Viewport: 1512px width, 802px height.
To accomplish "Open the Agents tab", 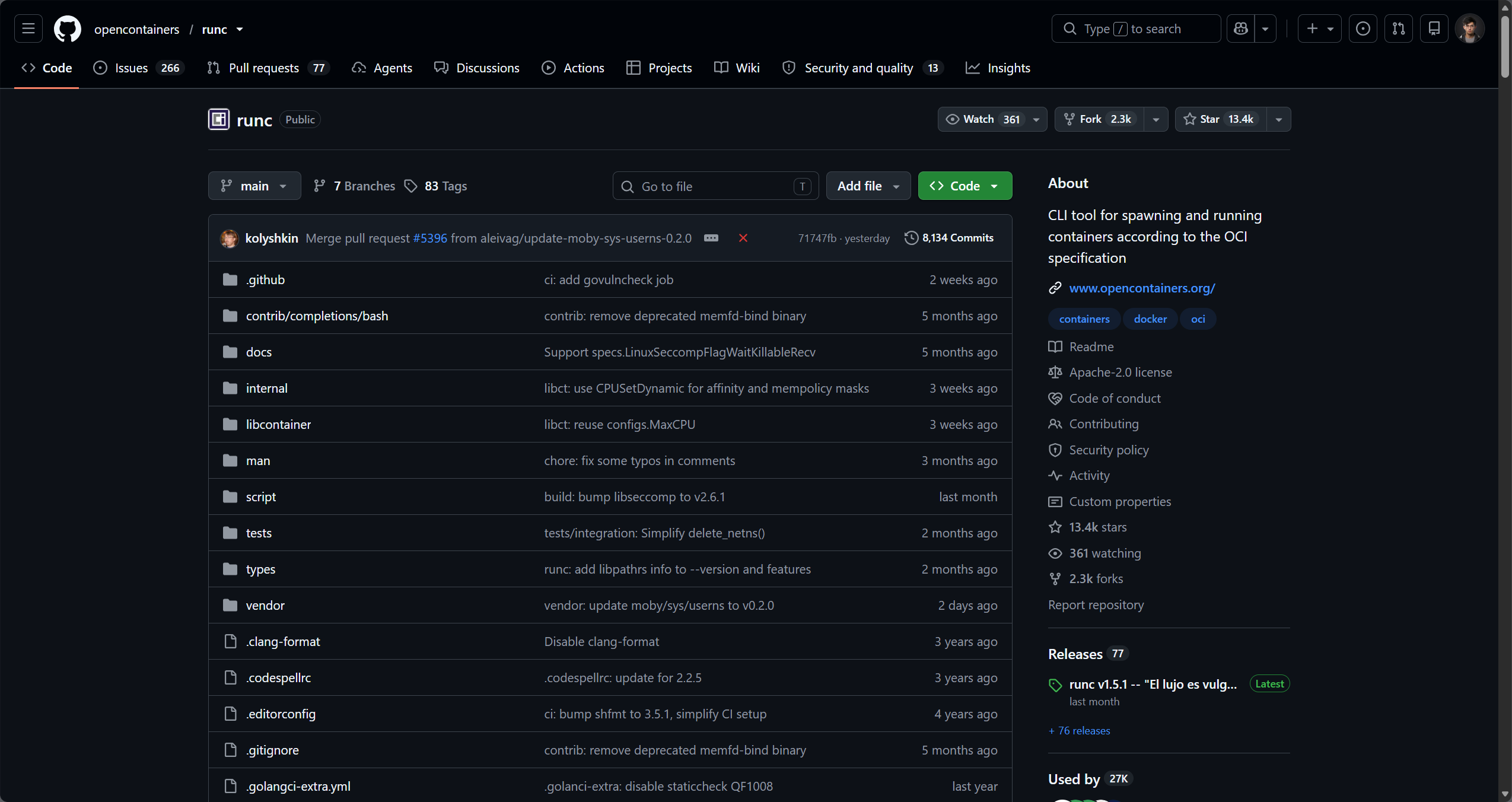I will [382, 68].
